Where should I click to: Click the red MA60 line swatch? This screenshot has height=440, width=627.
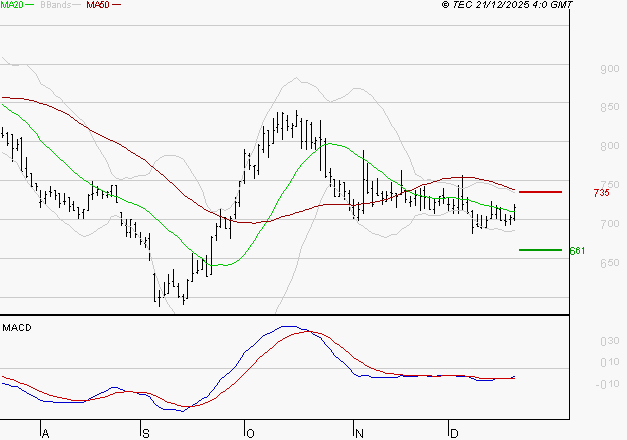pyautogui.click(x=117, y=6)
